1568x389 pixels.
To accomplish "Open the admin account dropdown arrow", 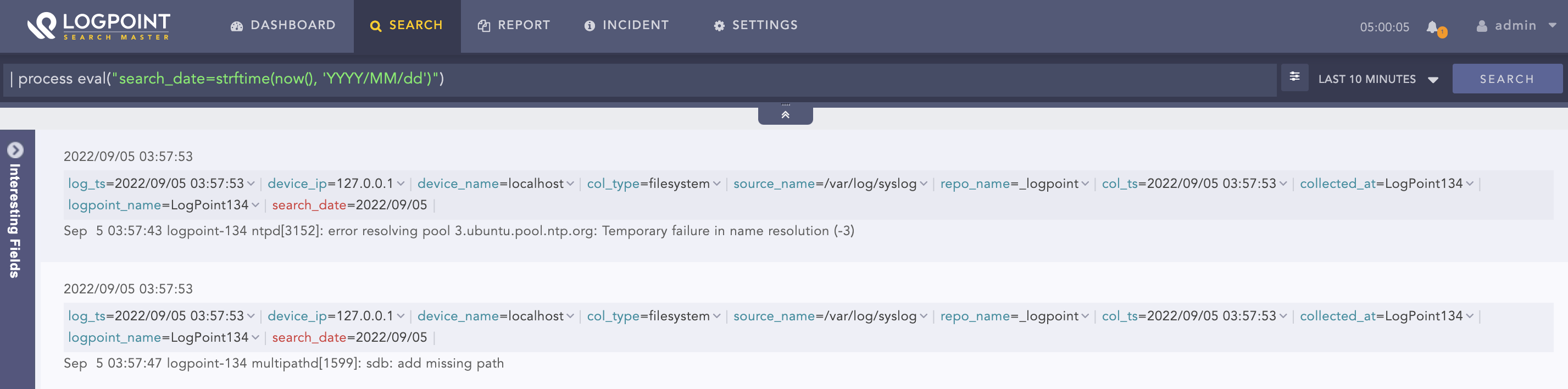I will pyautogui.click(x=1552, y=26).
